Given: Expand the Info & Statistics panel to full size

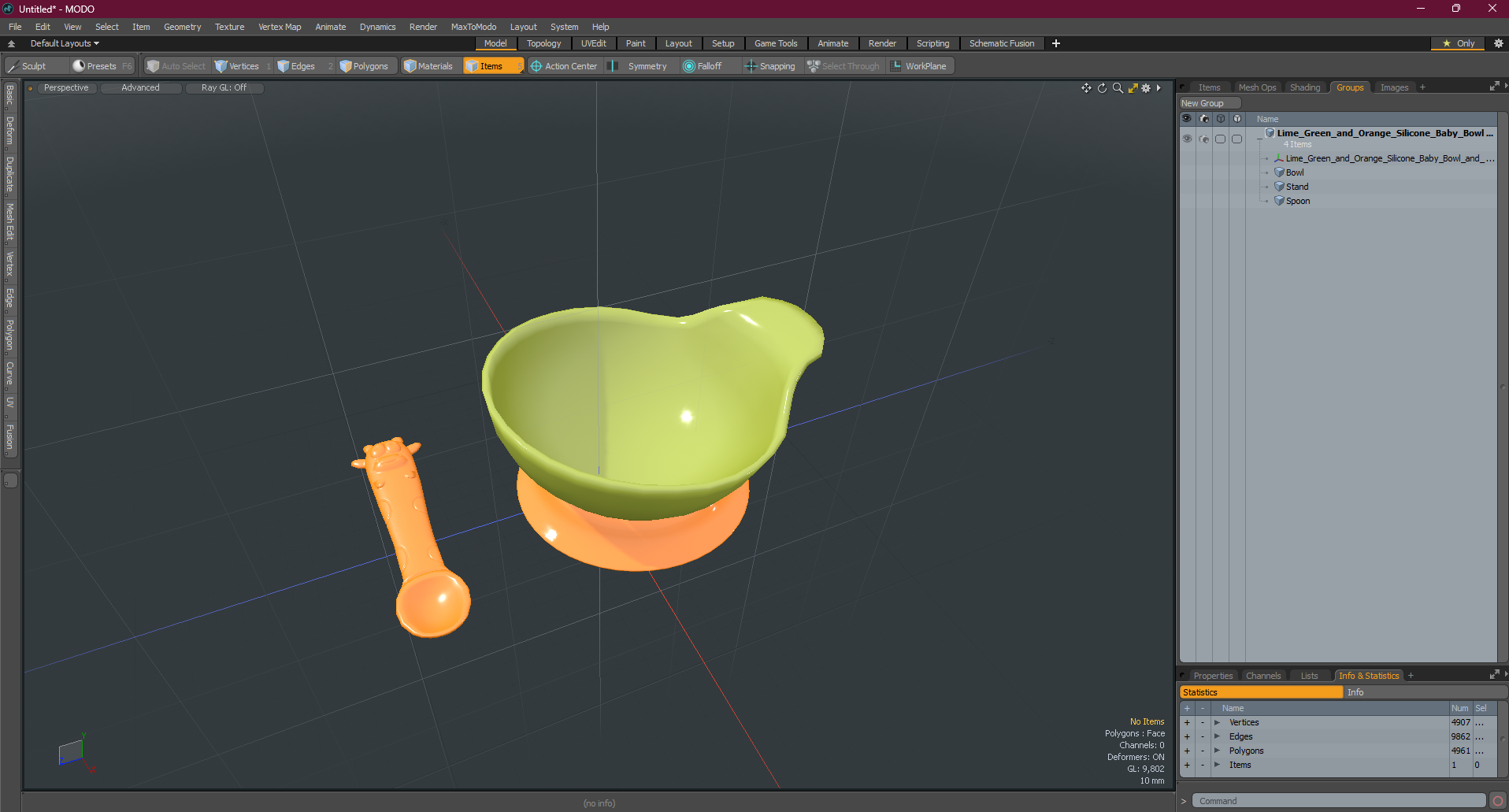Looking at the screenshot, I should 1494,675.
